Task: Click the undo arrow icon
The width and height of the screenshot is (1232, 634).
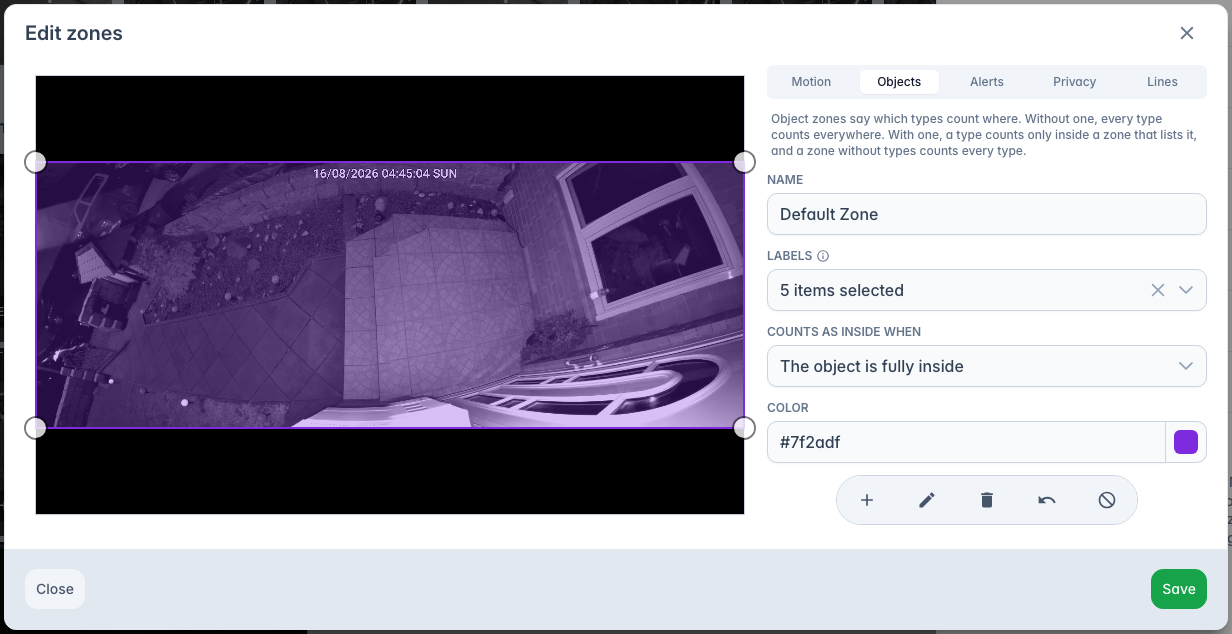Action: pos(1047,500)
